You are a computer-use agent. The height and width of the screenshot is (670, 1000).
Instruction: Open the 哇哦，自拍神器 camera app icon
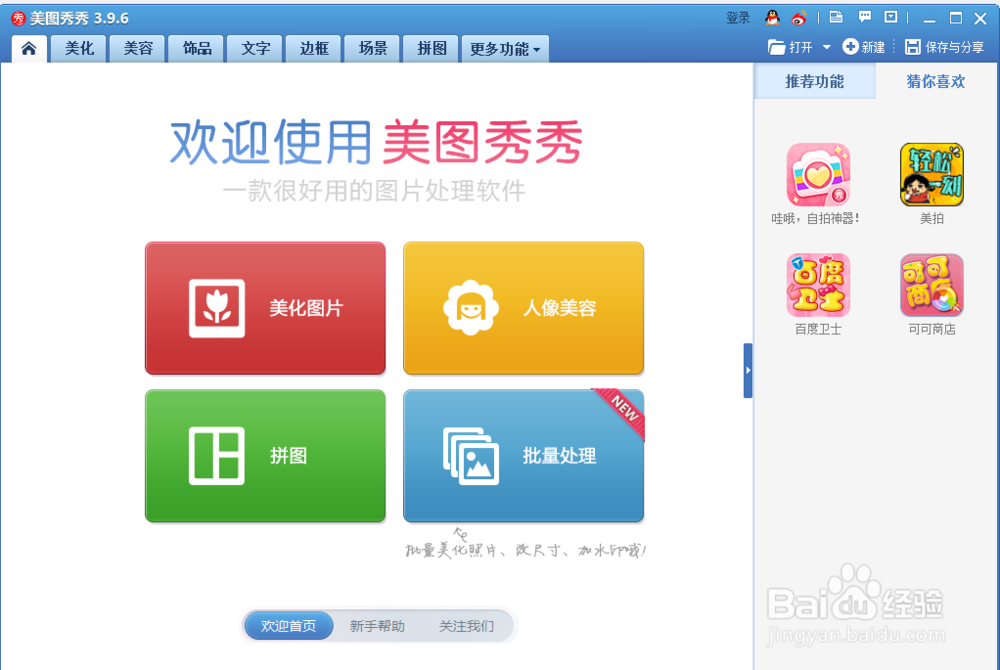pyautogui.click(x=818, y=174)
